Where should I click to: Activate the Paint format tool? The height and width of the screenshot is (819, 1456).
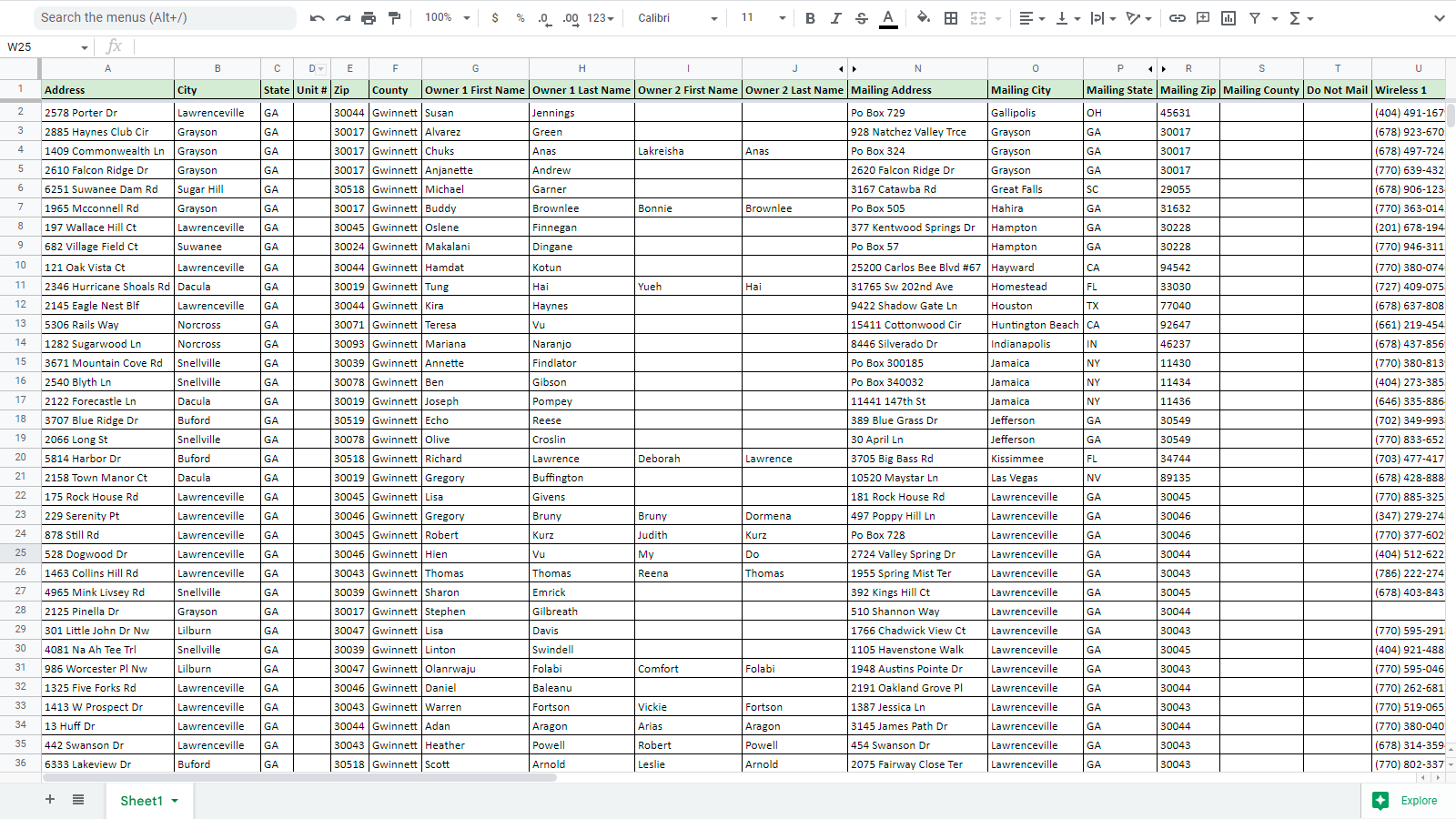394,18
